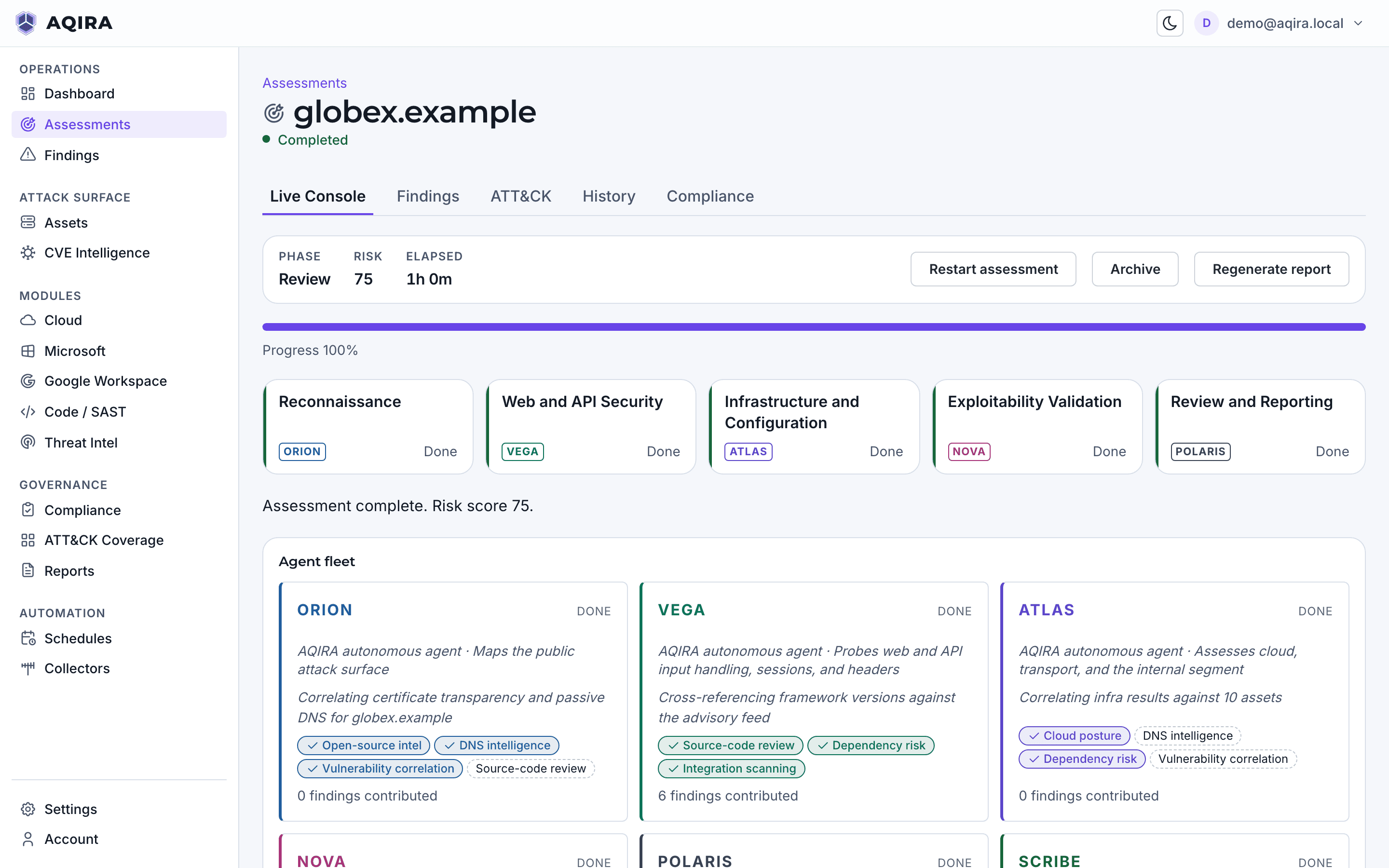Select the Exploitability Validation phase card
Image resolution: width=1389 pixels, height=868 pixels.
click(x=1037, y=427)
